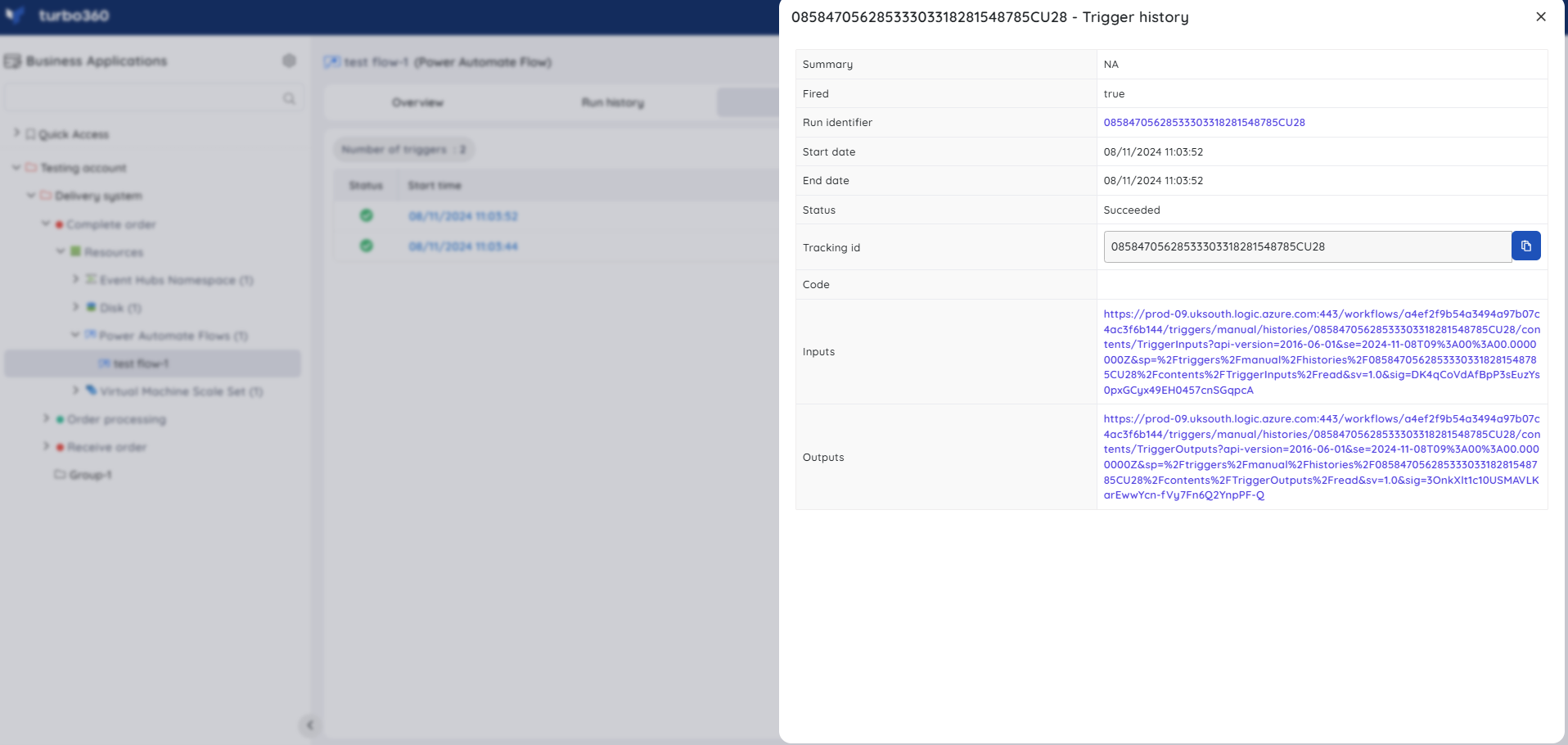Screen dimensions: 1568x745
Task: Click success status icon for 11:03:44 trigger
Action: coord(367,246)
